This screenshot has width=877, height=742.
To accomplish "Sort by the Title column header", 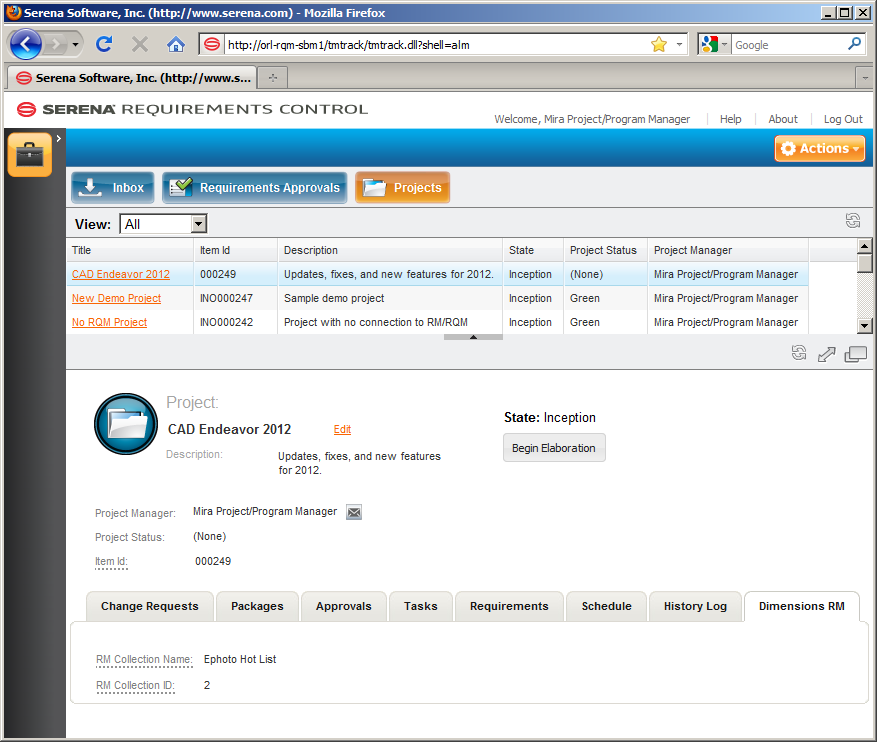I will [x=130, y=251].
